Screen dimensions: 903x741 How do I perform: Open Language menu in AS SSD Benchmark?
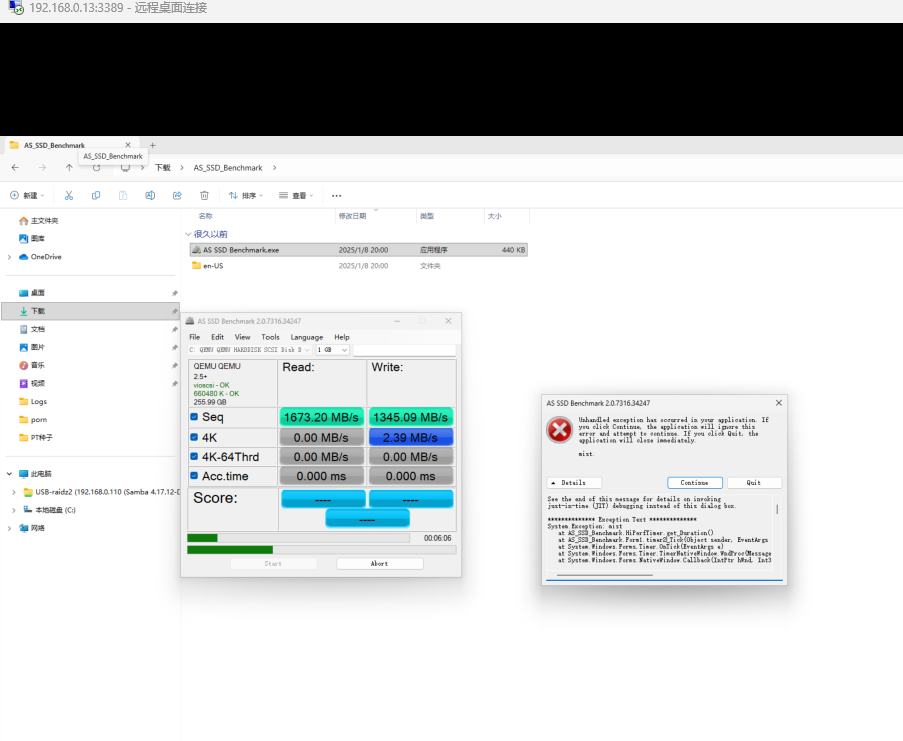pyautogui.click(x=306, y=337)
